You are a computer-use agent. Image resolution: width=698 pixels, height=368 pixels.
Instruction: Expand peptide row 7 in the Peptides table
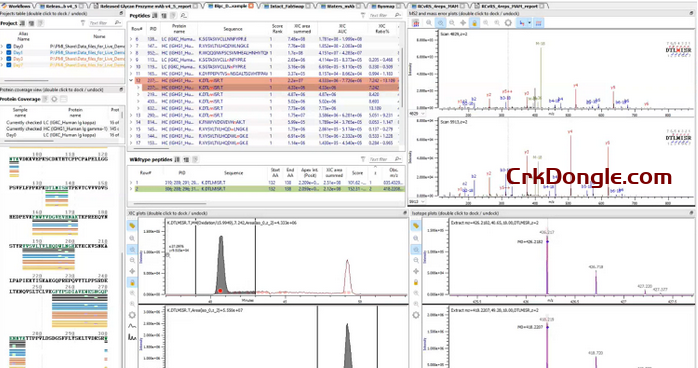(131, 46)
